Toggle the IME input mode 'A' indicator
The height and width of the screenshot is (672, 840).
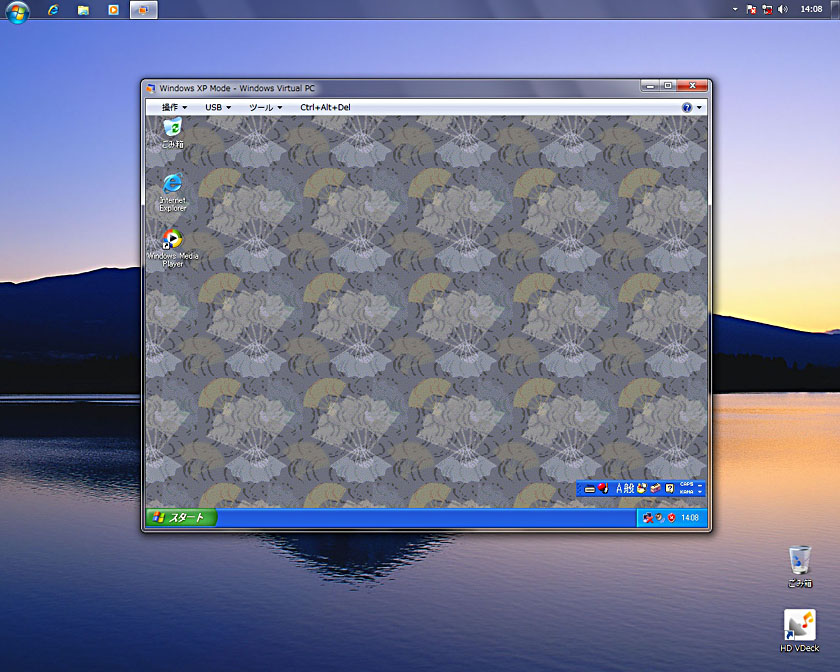click(x=619, y=489)
